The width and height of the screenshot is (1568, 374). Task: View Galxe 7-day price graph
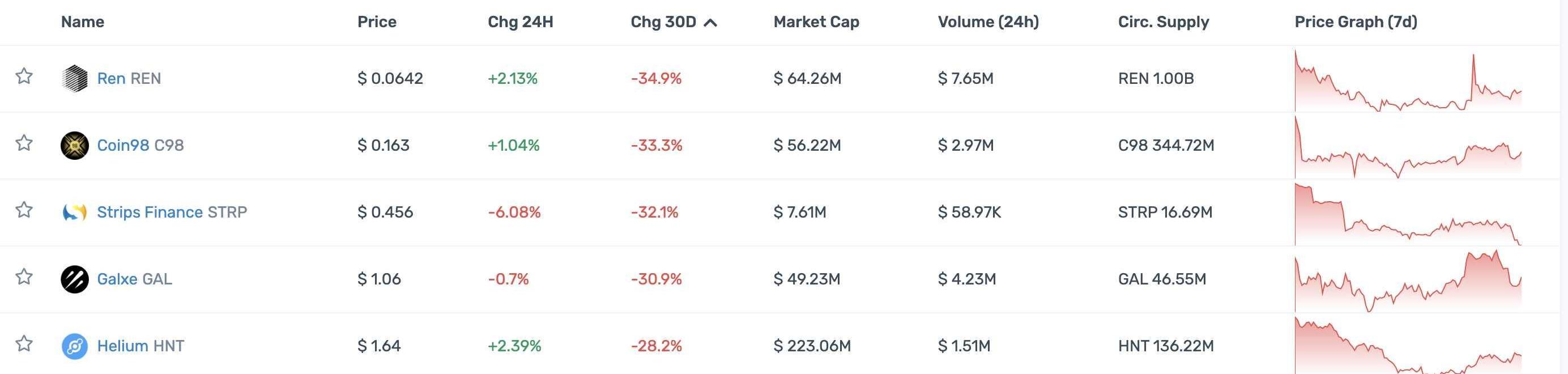click(1407, 279)
